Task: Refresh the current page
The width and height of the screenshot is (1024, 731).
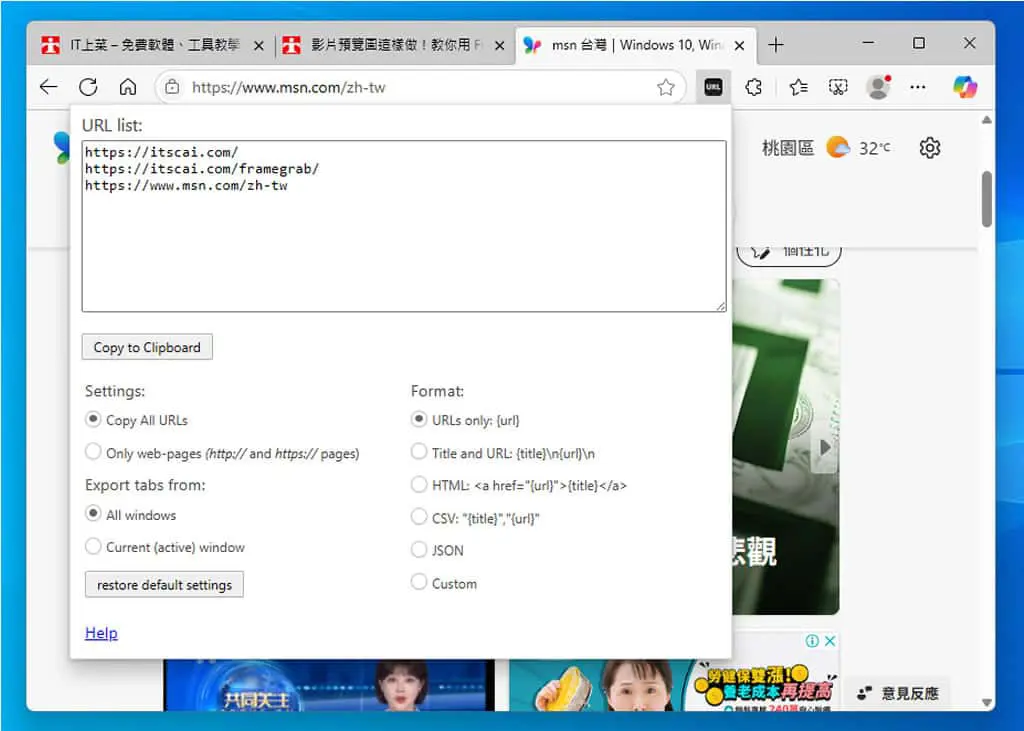Action: [x=88, y=87]
